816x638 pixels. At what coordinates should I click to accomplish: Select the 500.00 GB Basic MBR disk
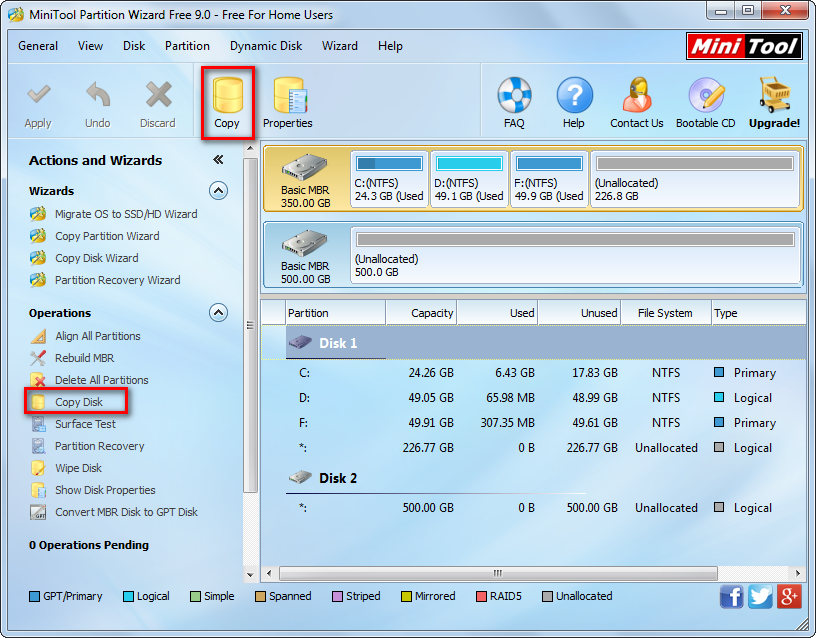click(306, 255)
